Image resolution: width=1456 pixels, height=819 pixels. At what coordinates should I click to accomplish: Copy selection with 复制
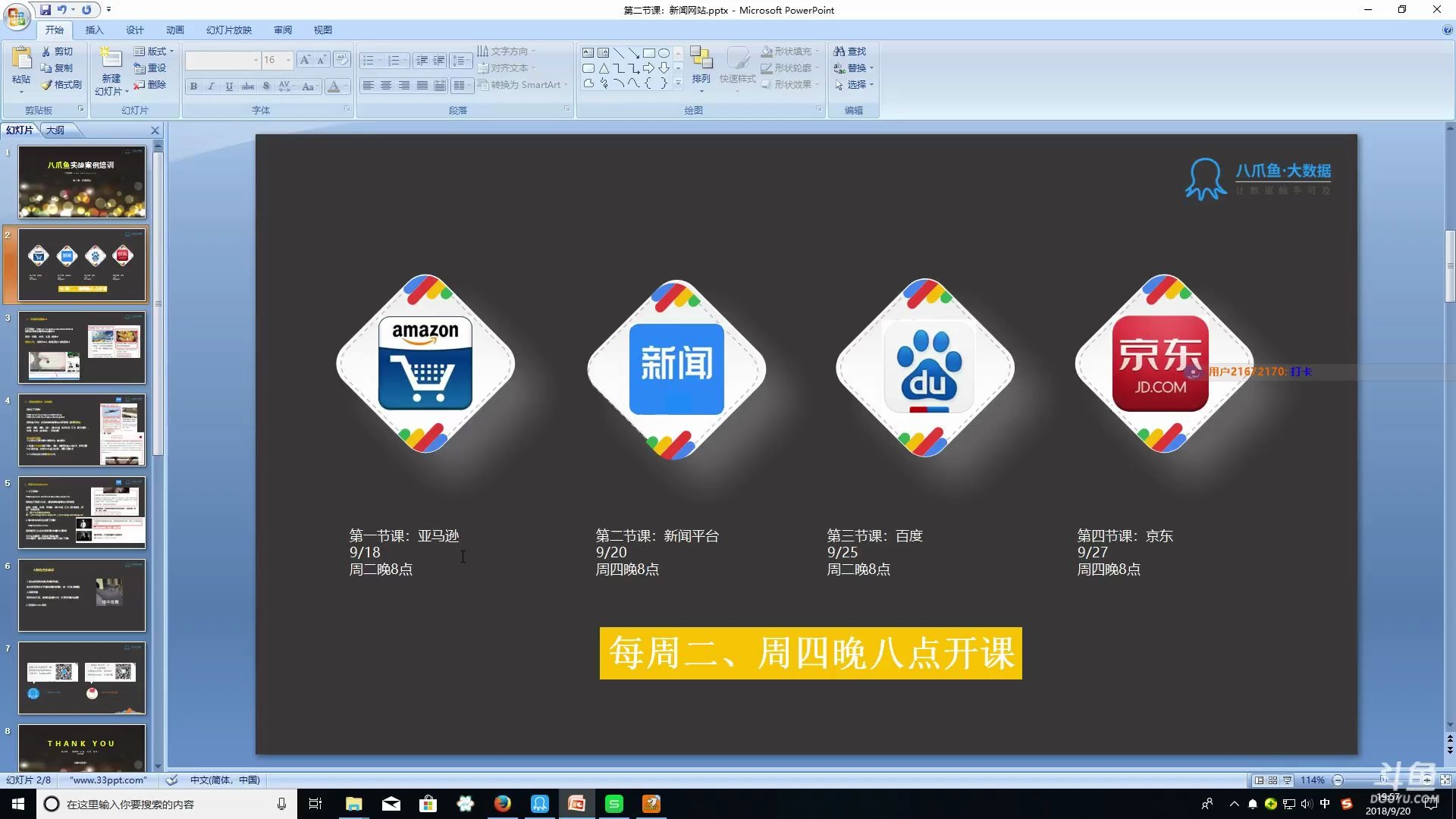pyautogui.click(x=58, y=68)
